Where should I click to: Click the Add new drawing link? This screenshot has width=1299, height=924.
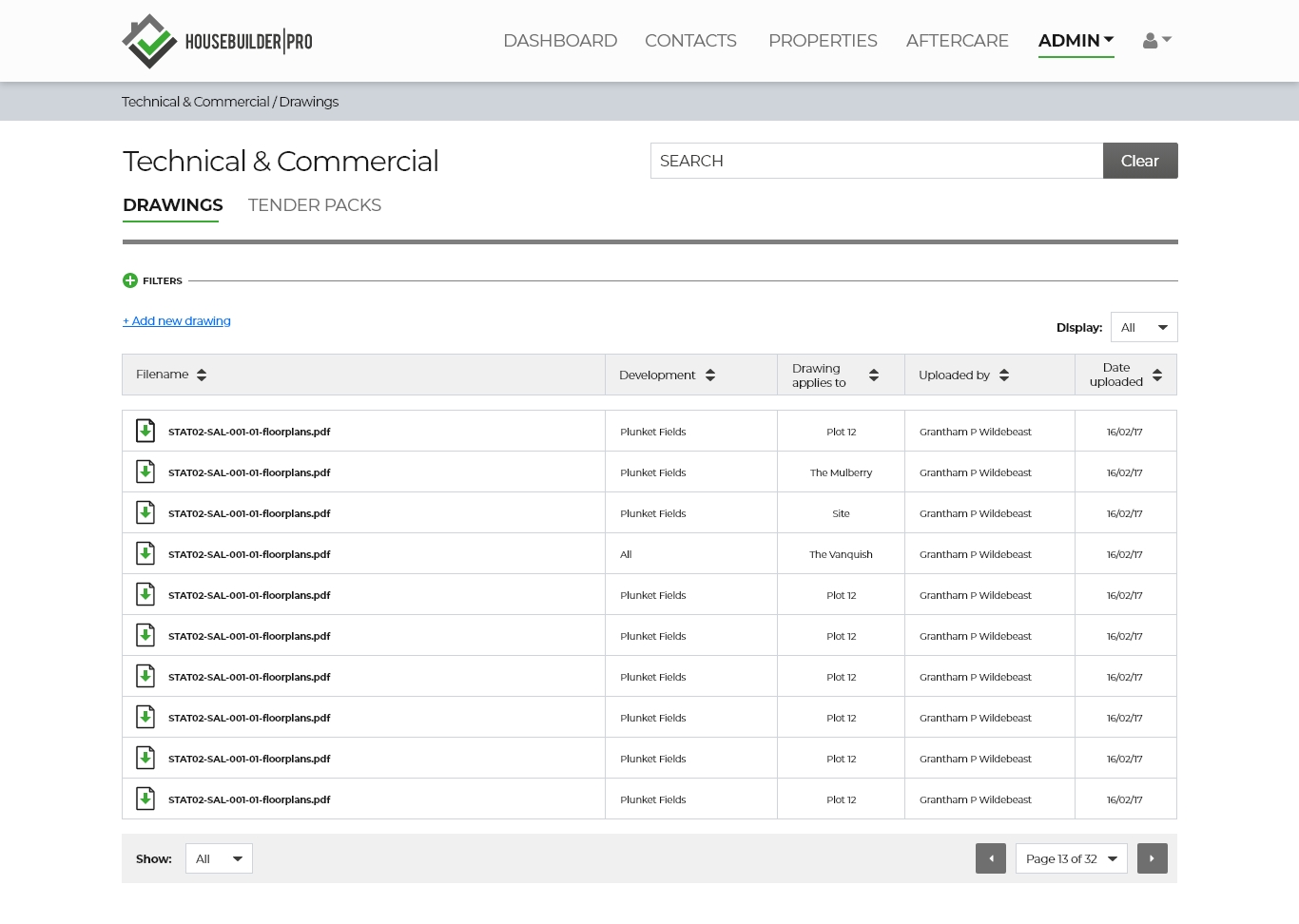177,321
